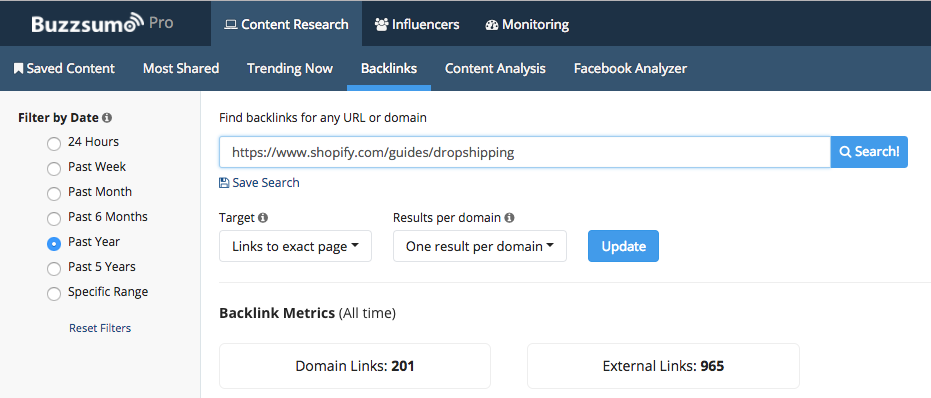This screenshot has width=931, height=398.
Task: Open the Content Research tab
Action: point(286,24)
